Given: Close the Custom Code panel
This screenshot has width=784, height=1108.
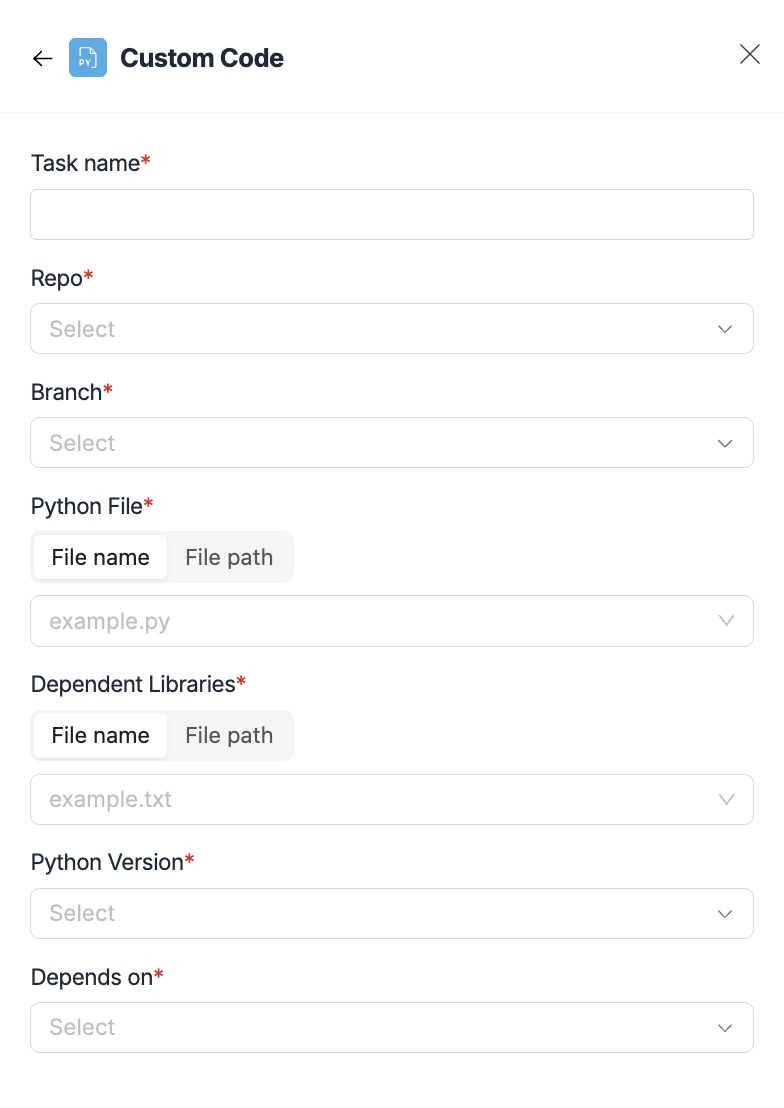Looking at the screenshot, I should coord(750,54).
